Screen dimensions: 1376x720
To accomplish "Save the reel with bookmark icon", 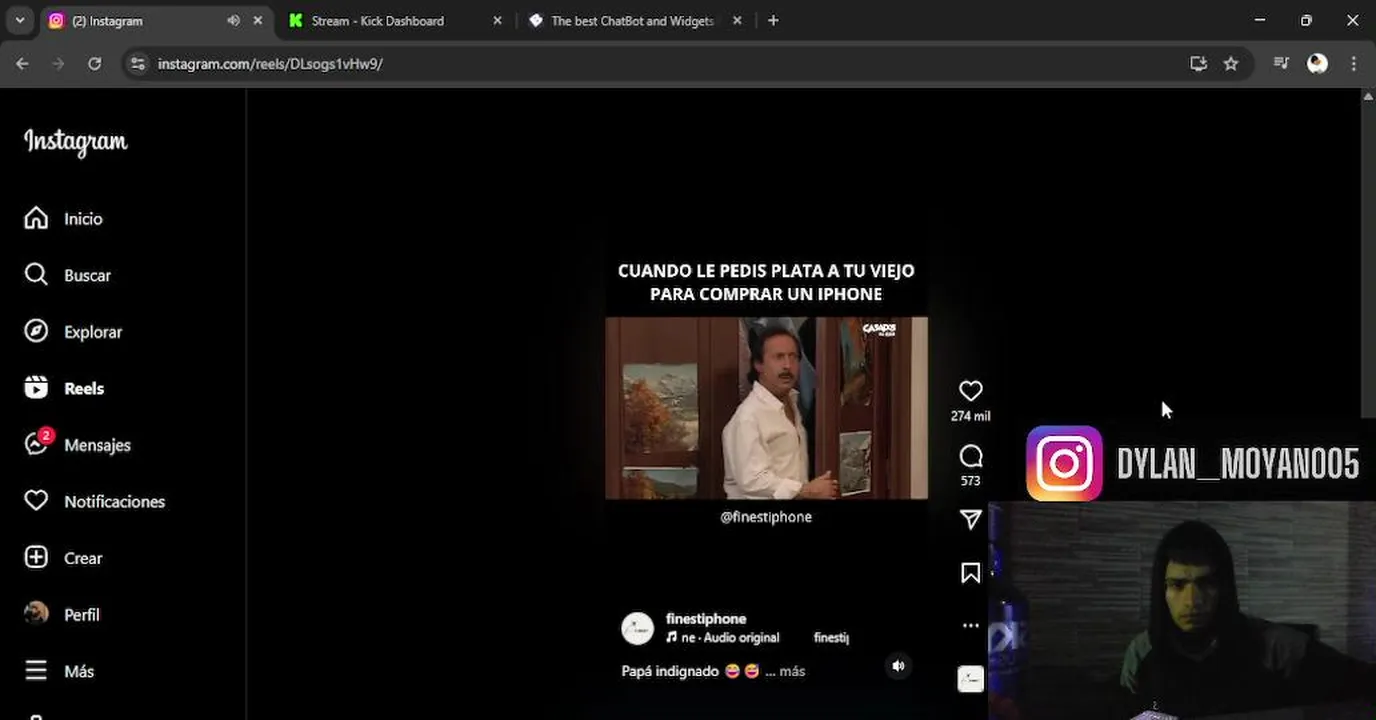I will [970, 573].
